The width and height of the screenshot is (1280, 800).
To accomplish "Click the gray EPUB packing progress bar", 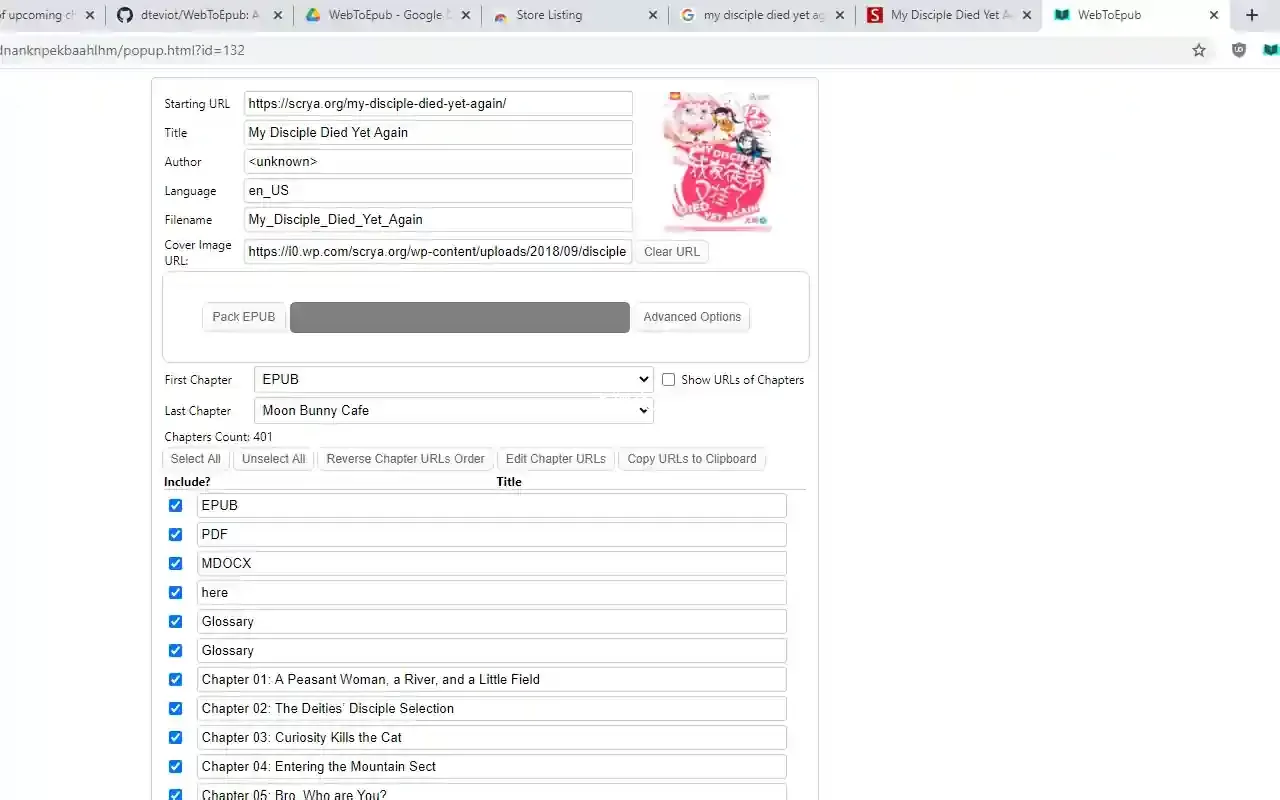I will click(460, 317).
